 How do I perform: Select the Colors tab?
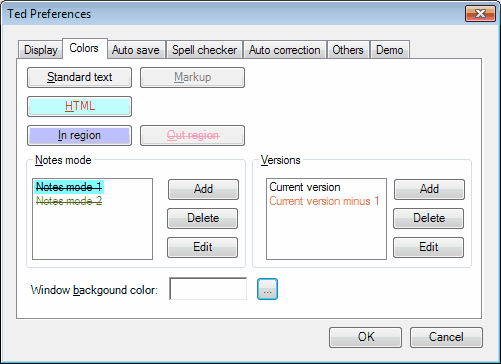(85, 48)
